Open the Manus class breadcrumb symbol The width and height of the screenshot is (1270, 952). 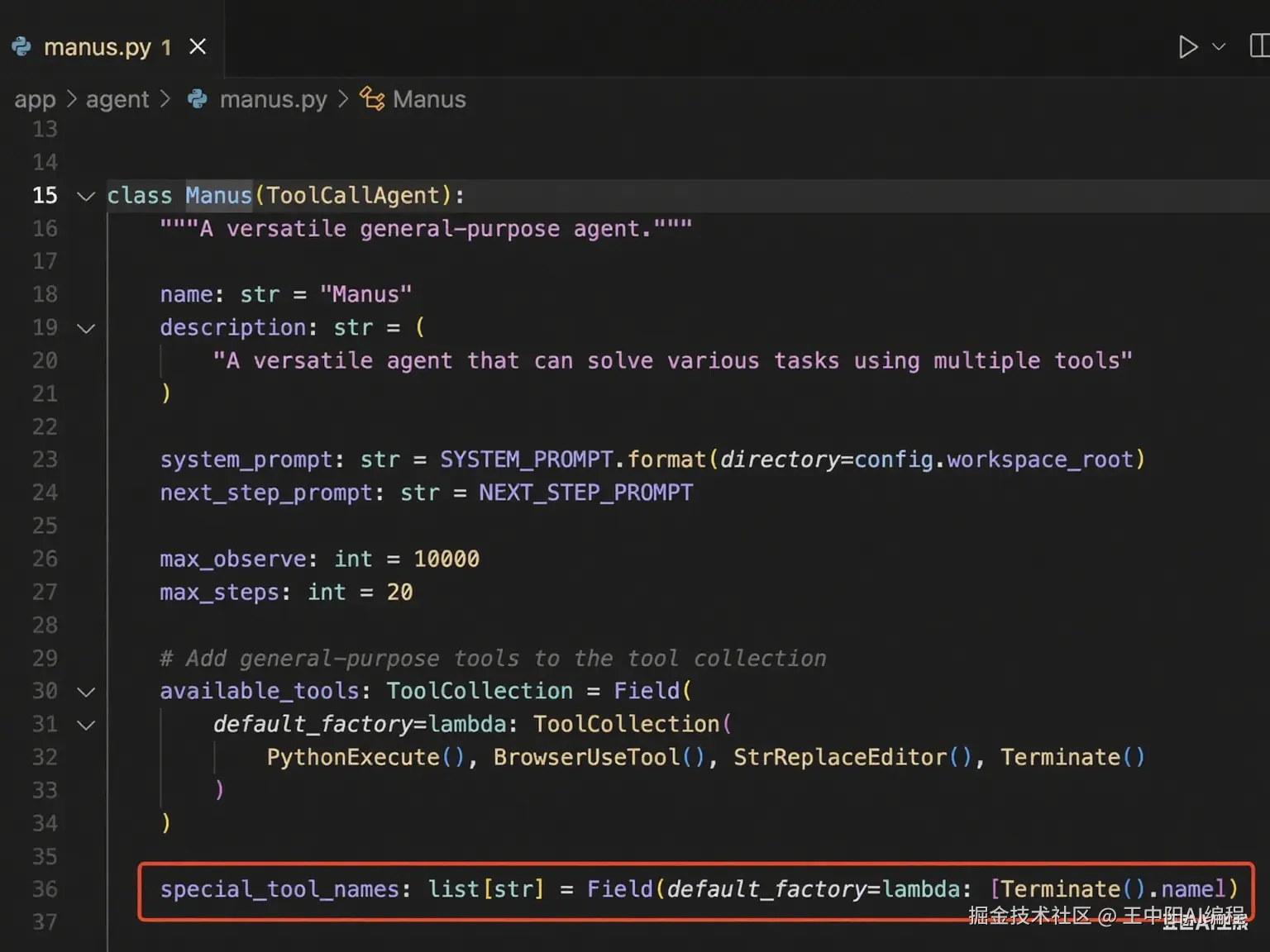point(429,99)
